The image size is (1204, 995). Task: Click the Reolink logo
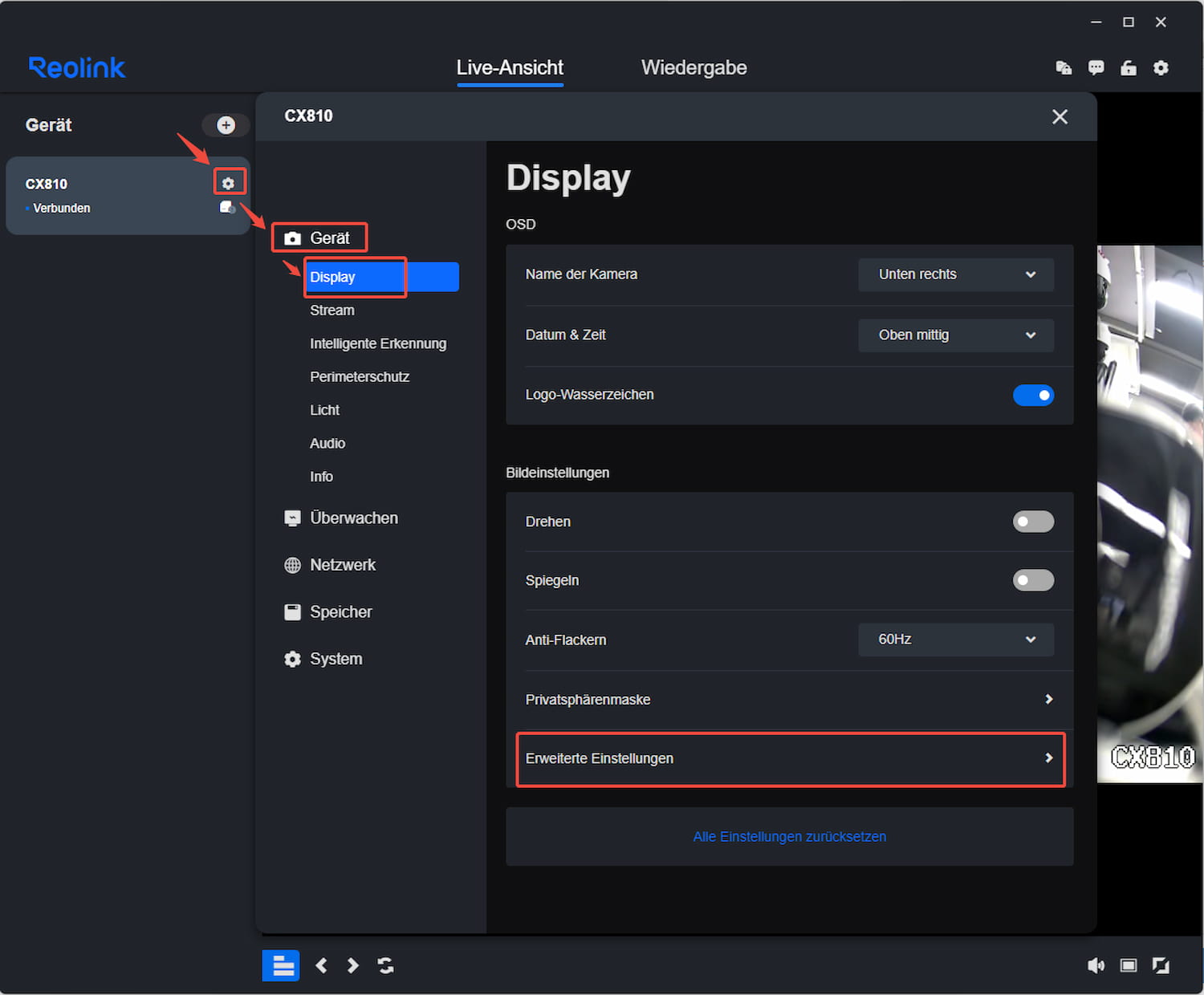coord(77,67)
